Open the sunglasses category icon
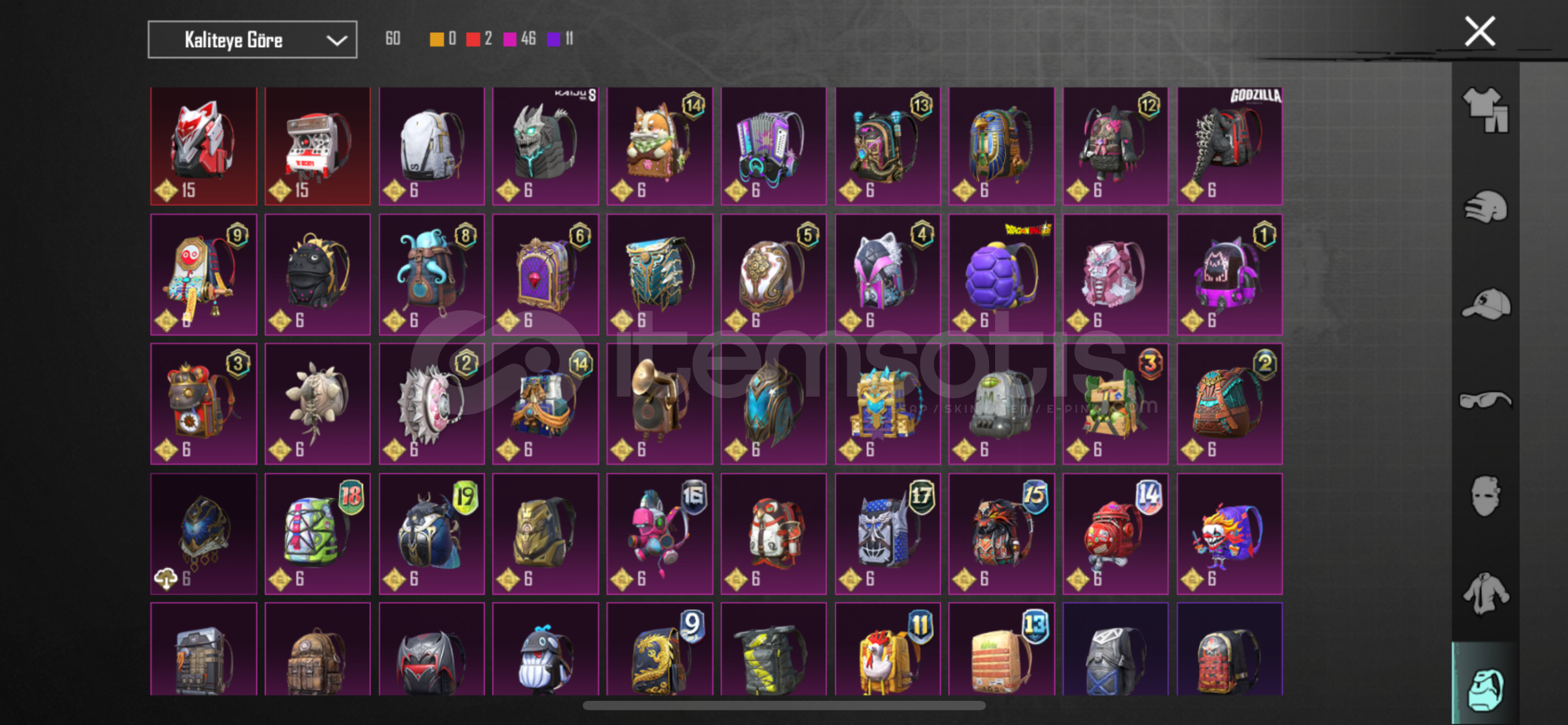The height and width of the screenshot is (725, 1568). pyautogui.click(x=1485, y=400)
